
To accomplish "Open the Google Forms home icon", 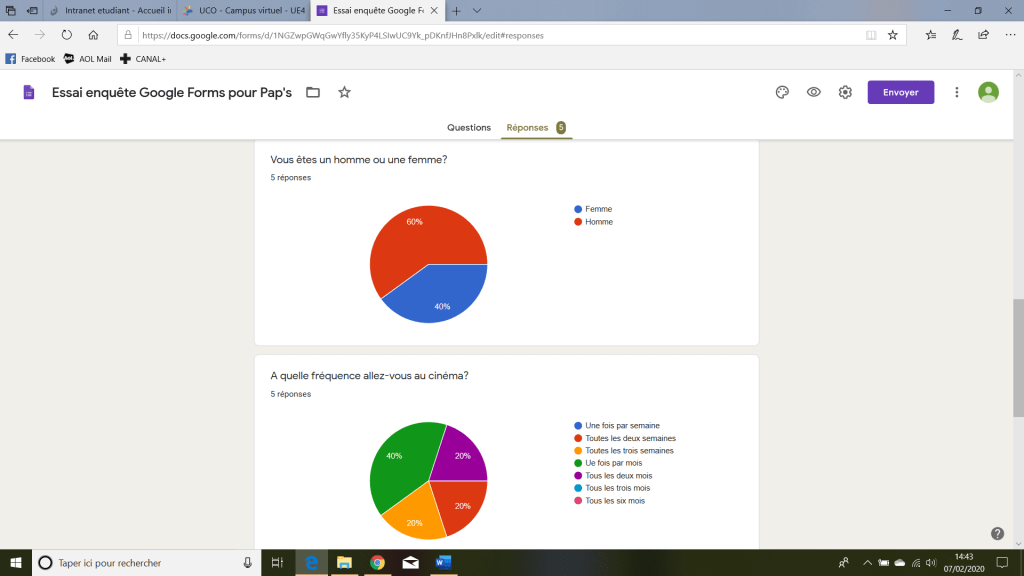I will tap(29, 92).
